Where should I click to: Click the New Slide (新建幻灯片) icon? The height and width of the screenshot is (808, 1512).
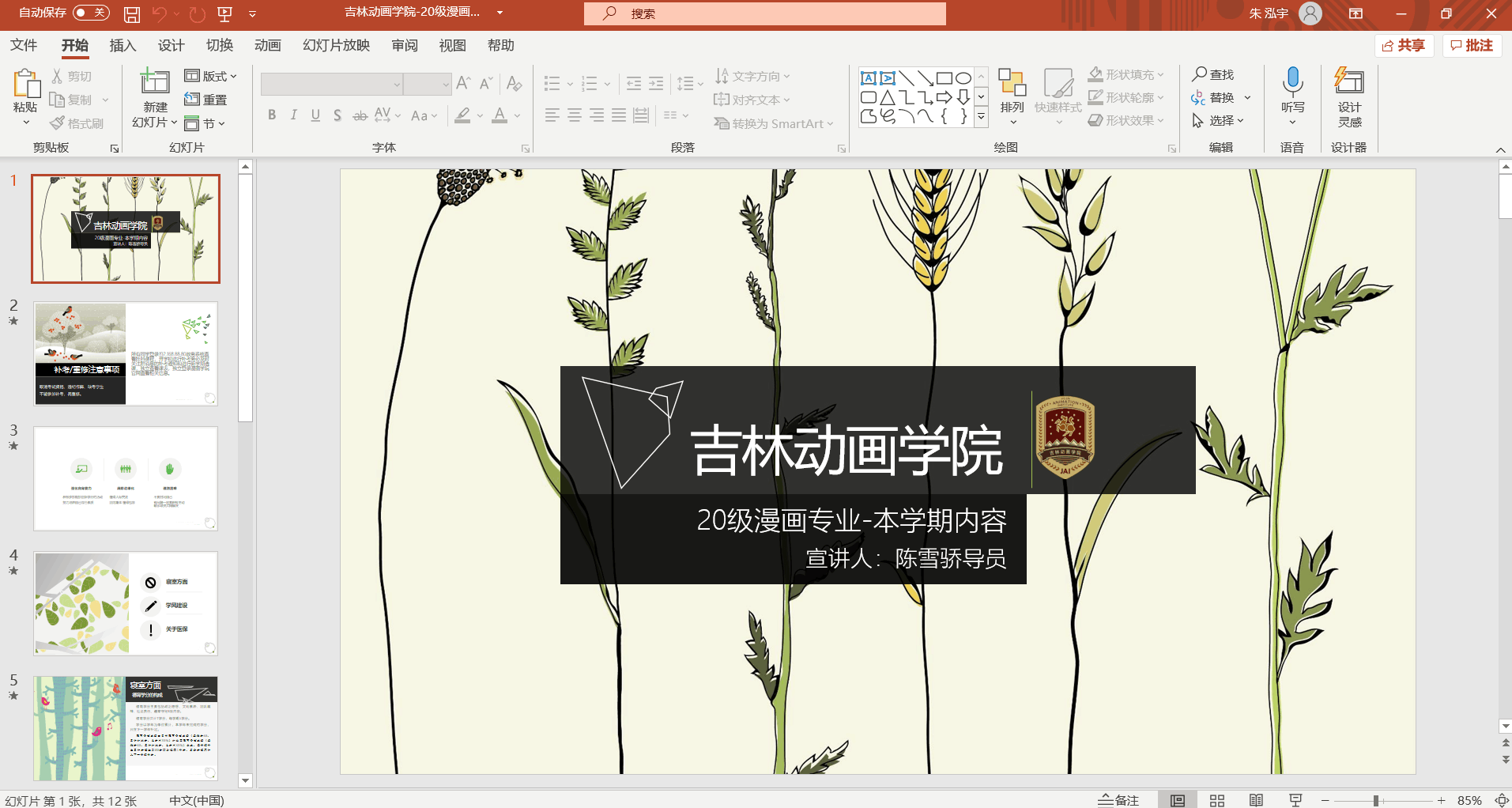pos(155,82)
